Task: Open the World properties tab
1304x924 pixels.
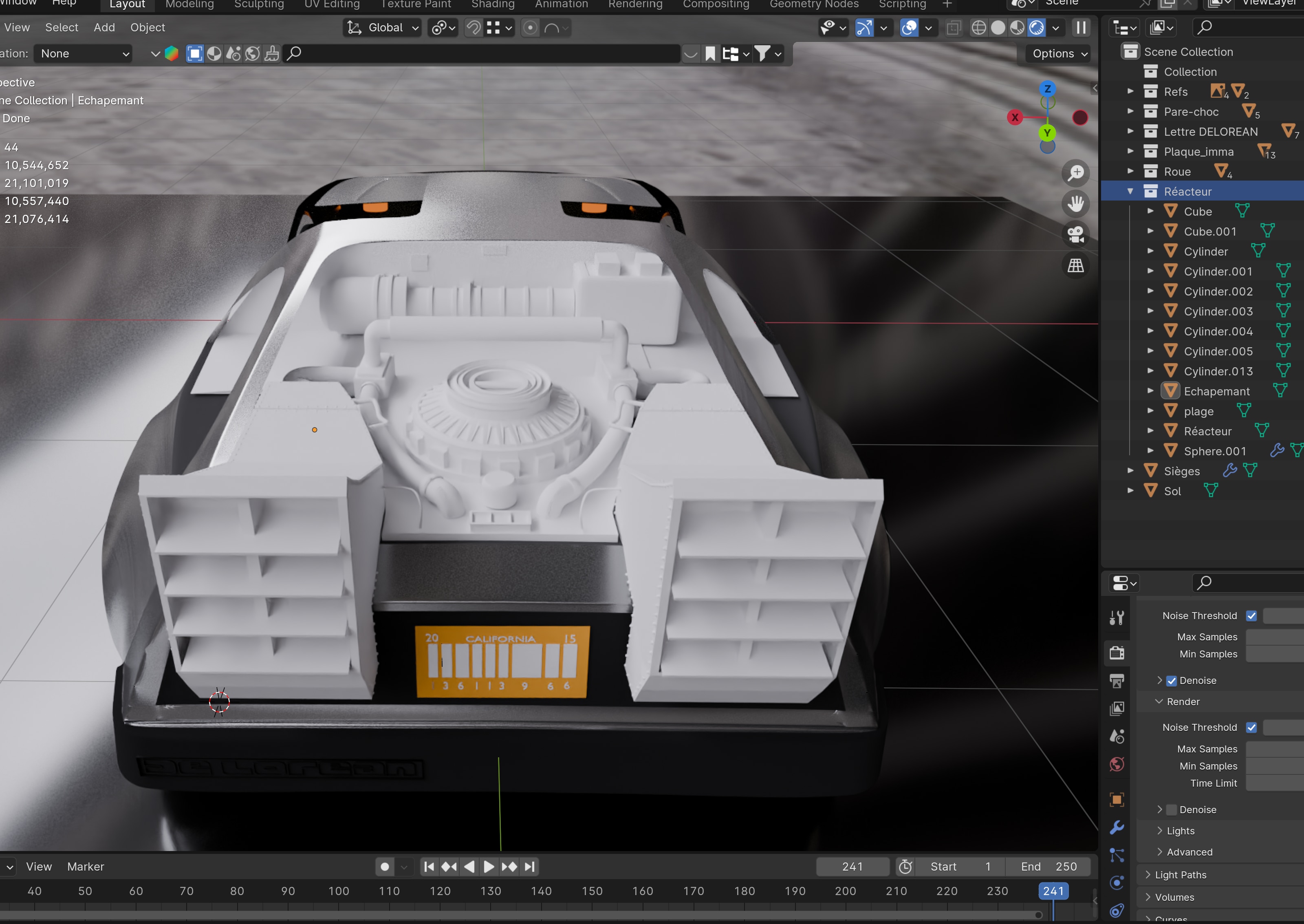Action: click(1117, 764)
